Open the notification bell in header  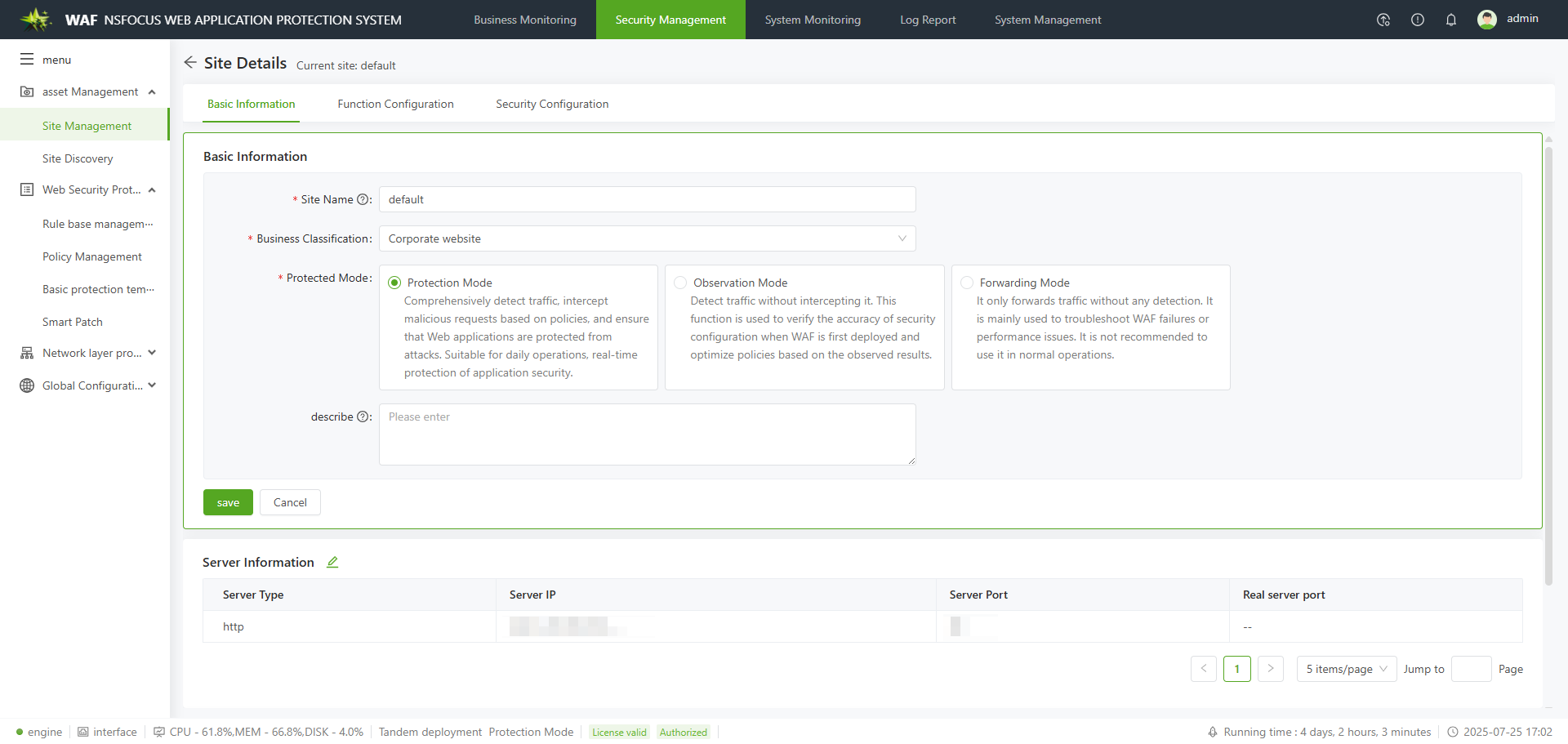coord(1451,20)
